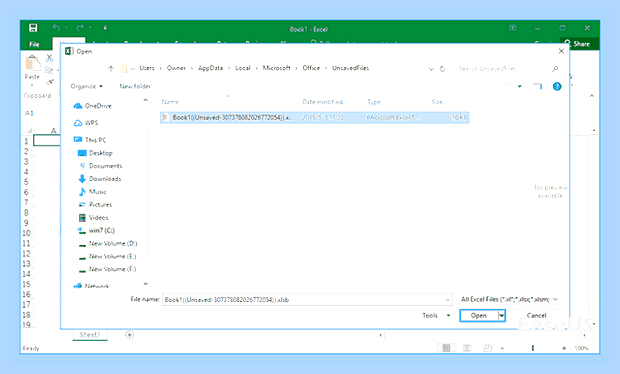Open the File tab in Excel
Screen dimensions: 620x374
(34, 44)
